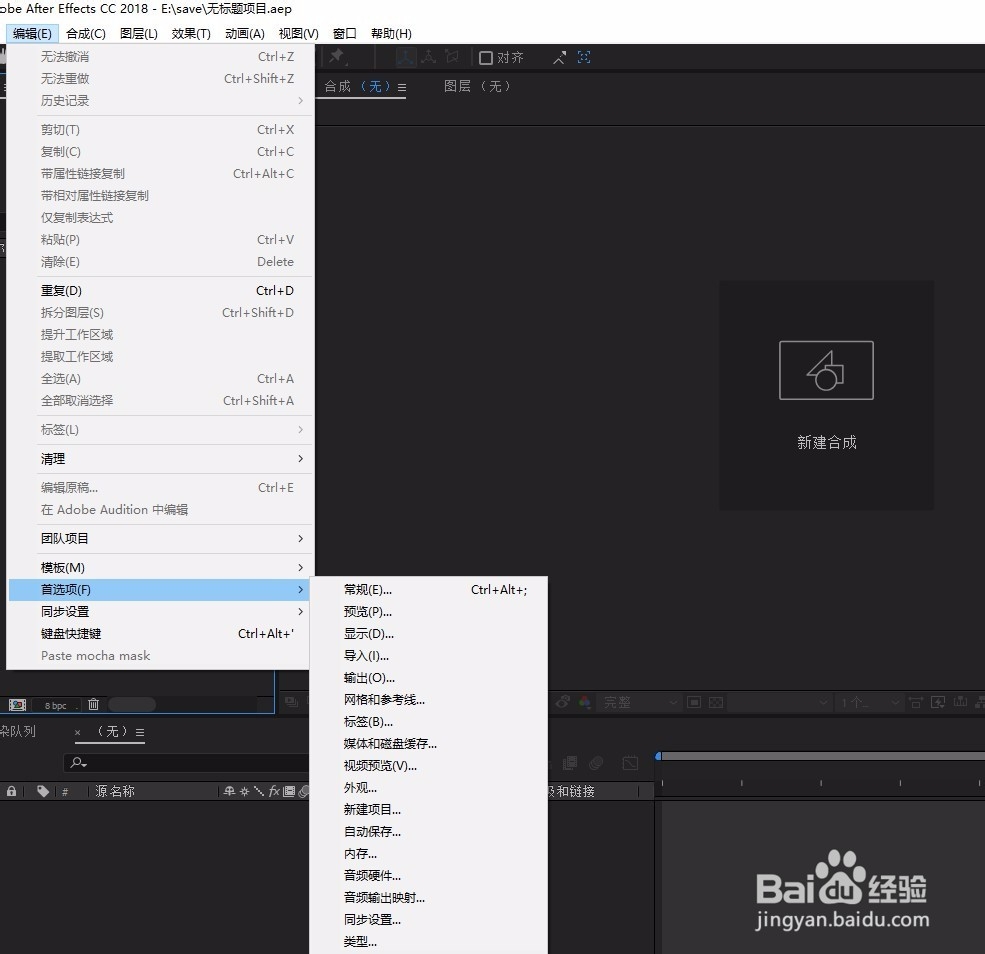Expand the 历史记录 submenu
Image resolution: width=985 pixels, height=954 pixels.
[x=78, y=100]
